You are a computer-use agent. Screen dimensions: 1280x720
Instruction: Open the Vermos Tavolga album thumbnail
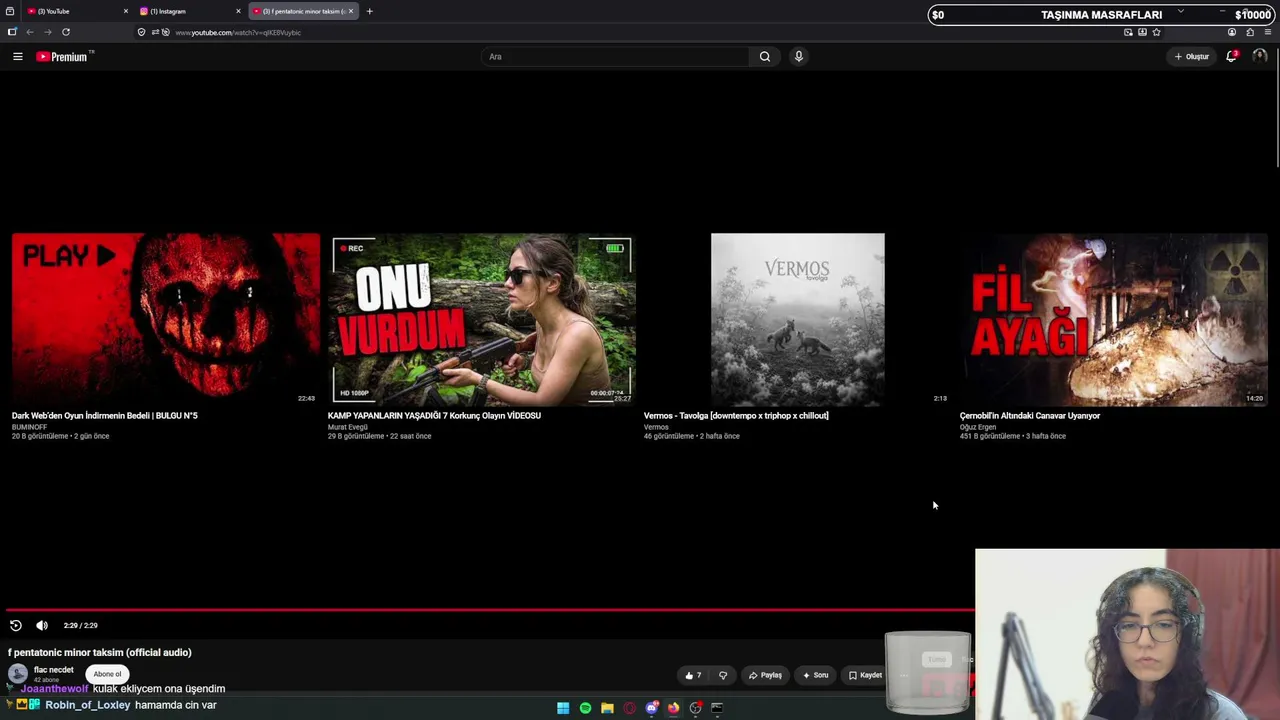click(798, 320)
